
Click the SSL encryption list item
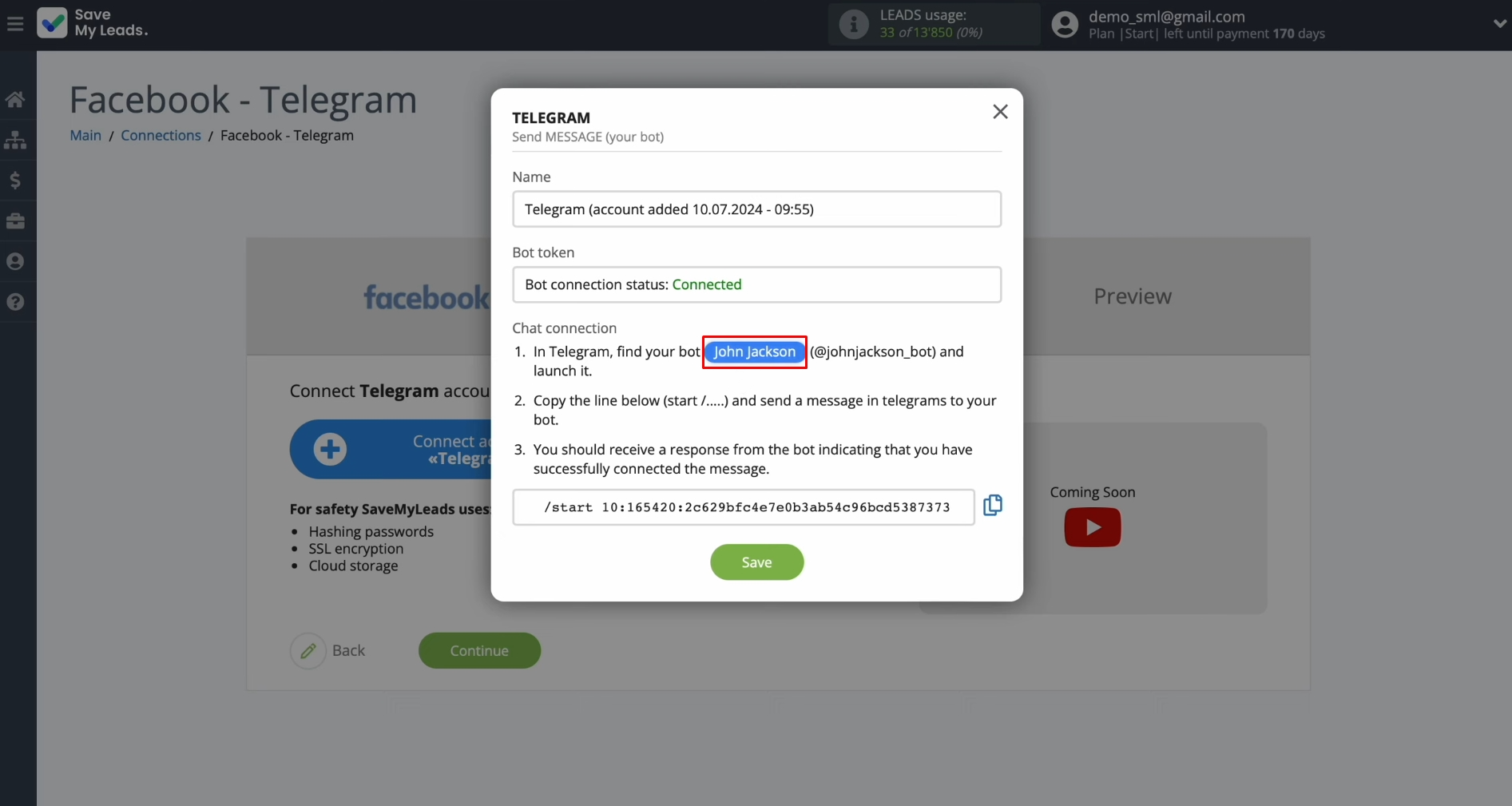tap(356, 549)
